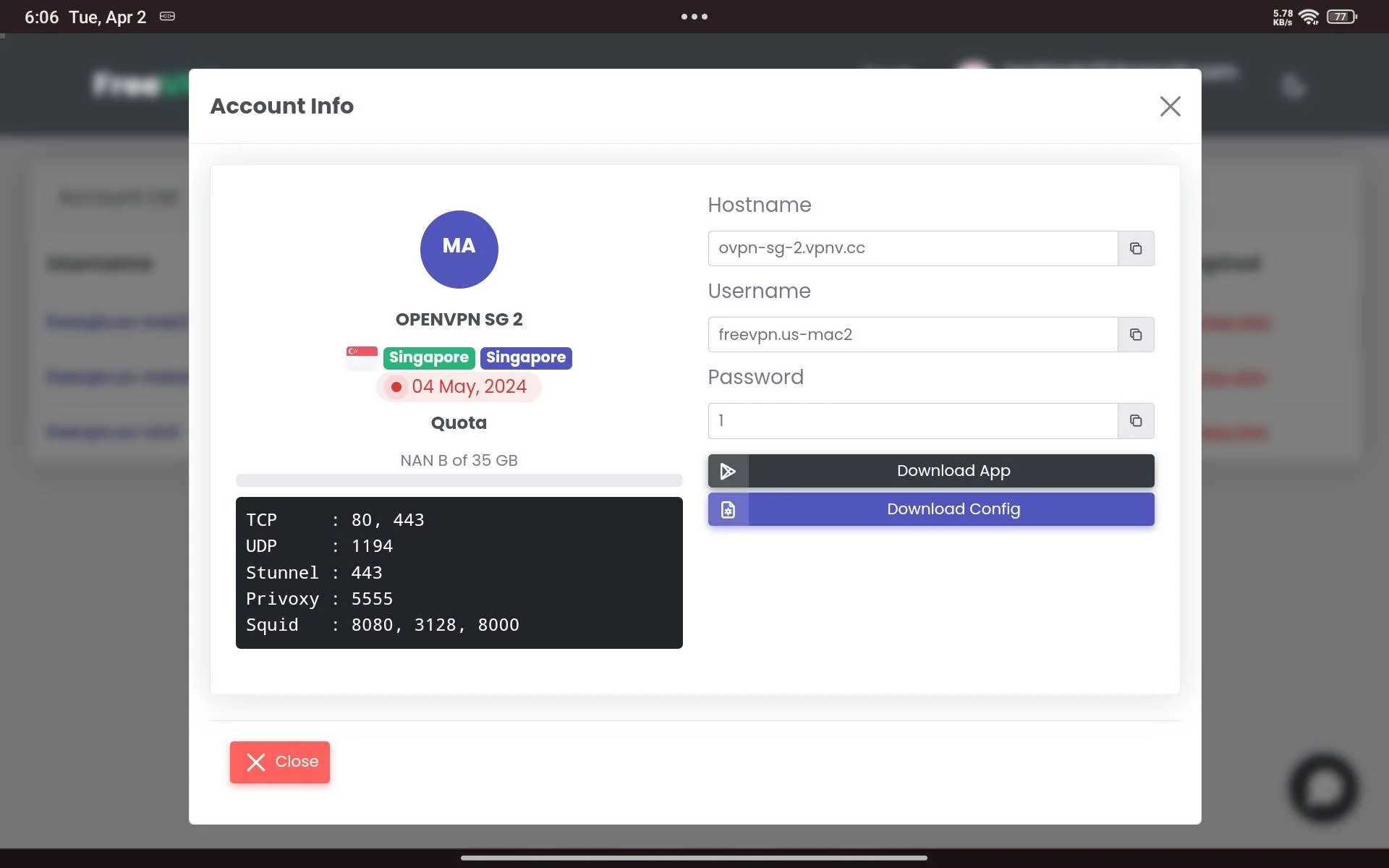Click the Squid : 8080, 3128, 8000 line
This screenshot has width=1389, height=868.
pyautogui.click(x=382, y=625)
